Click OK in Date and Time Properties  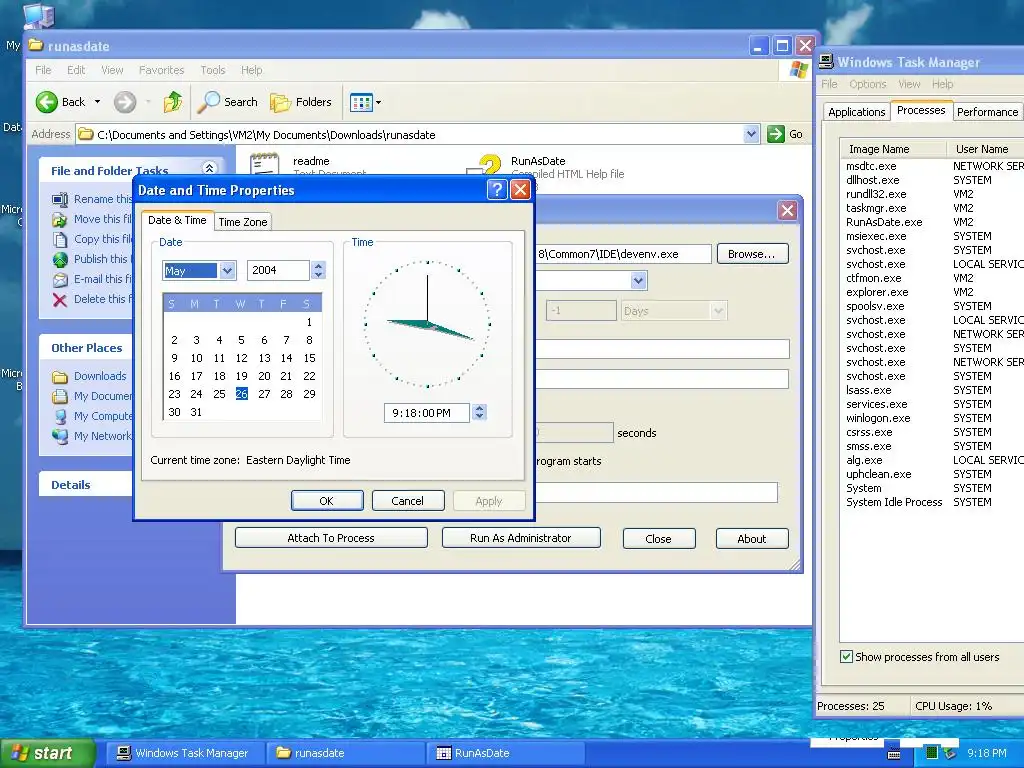(x=327, y=501)
